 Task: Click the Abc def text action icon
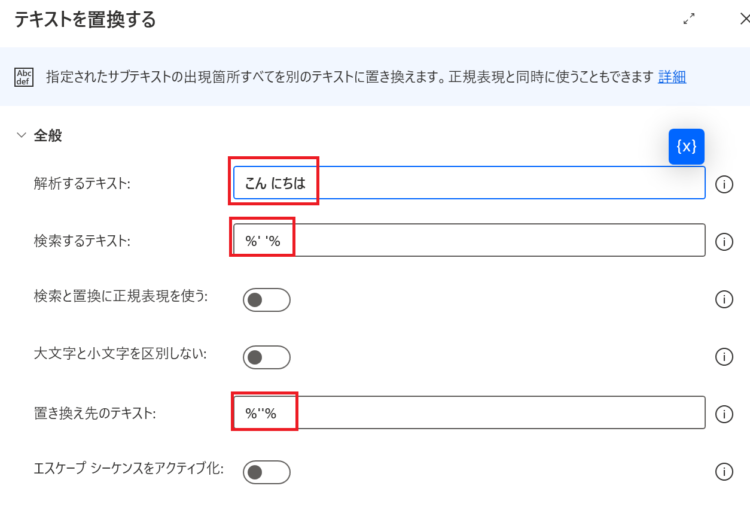click(24, 77)
